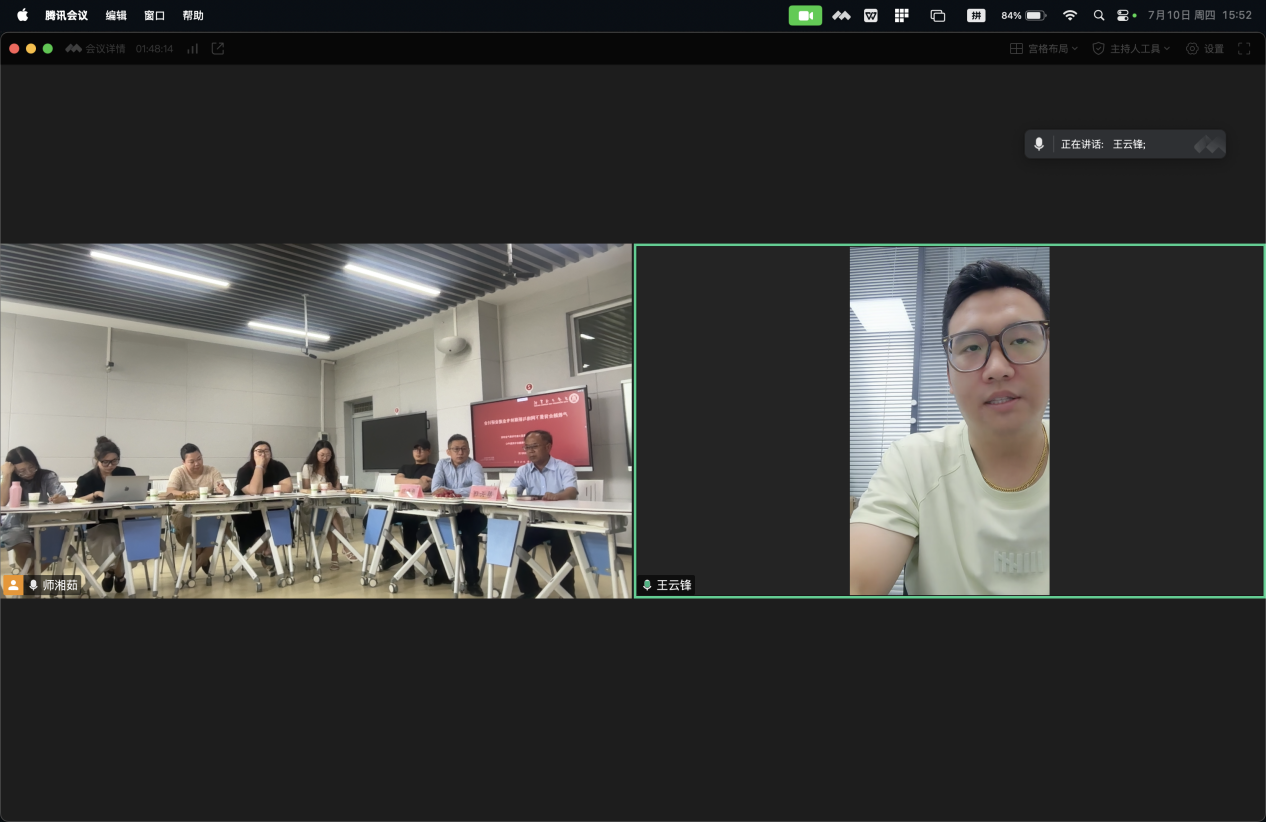Open the 编辑 menu
1266x822 pixels.
(116, 15)
